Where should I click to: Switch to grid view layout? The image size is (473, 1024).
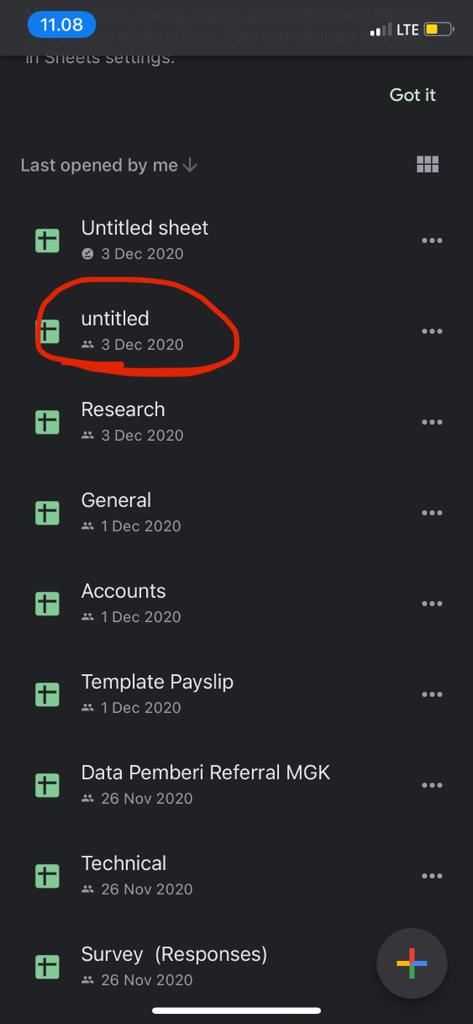428,165
